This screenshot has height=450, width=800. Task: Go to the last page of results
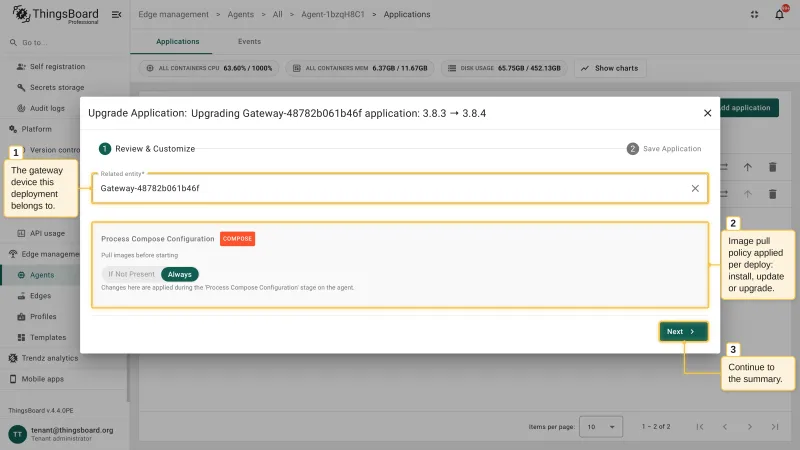tap(774, 427)
